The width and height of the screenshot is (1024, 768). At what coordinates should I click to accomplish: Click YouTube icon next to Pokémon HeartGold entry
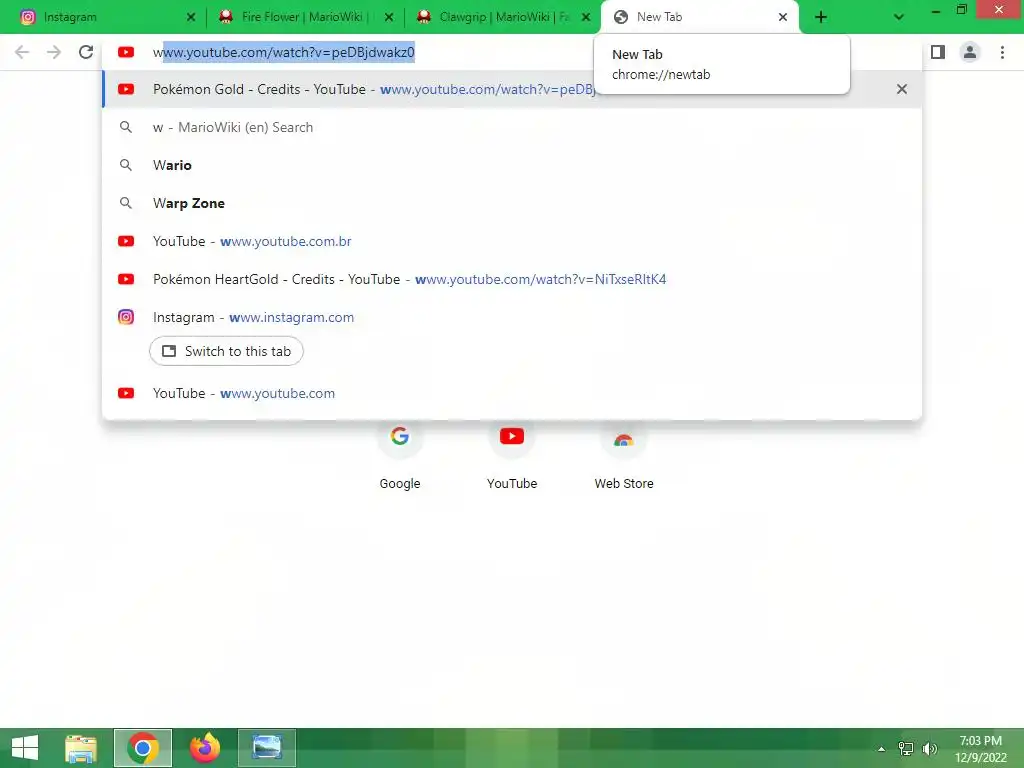126,280
